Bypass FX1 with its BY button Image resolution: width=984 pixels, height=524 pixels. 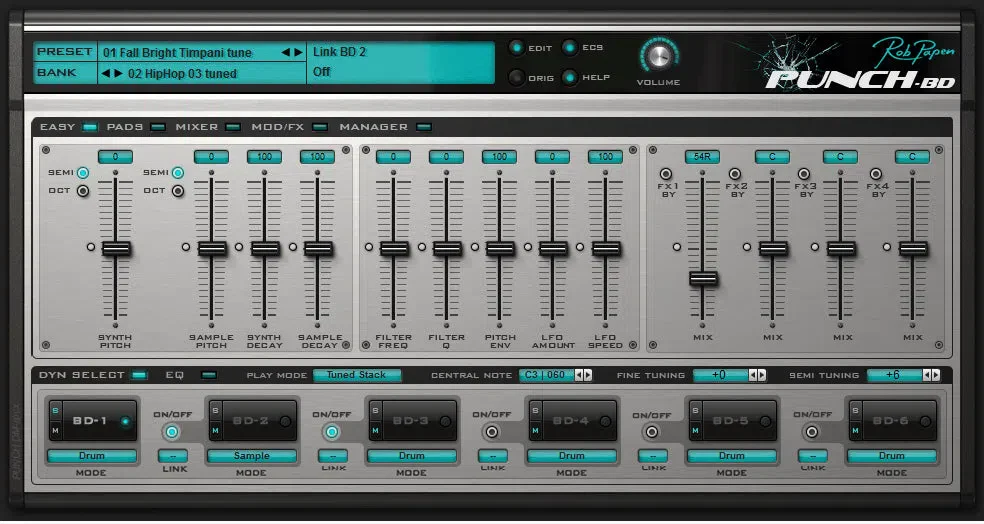tap(666, 174)
